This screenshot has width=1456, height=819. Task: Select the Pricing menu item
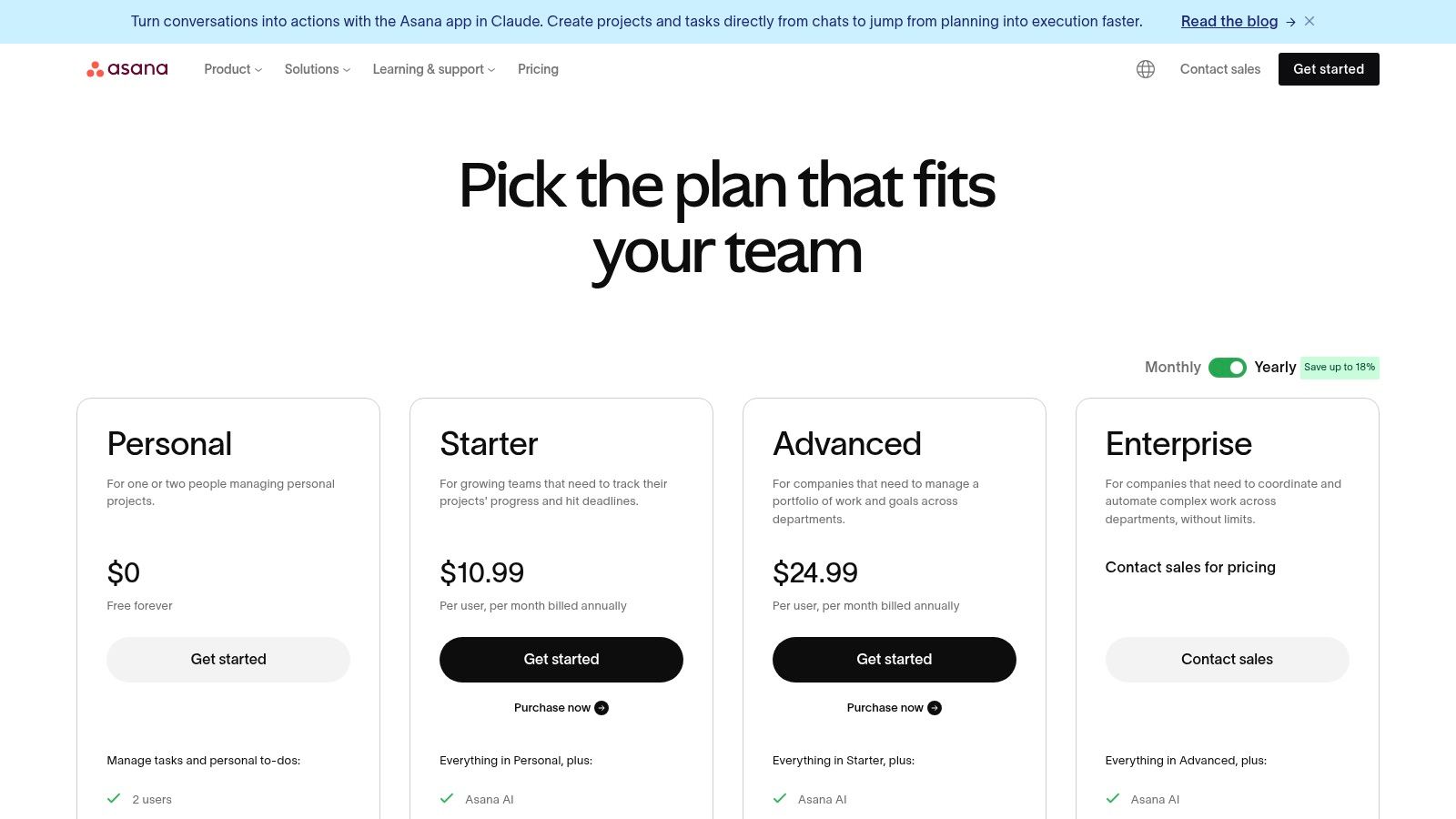tap(538, 68)
